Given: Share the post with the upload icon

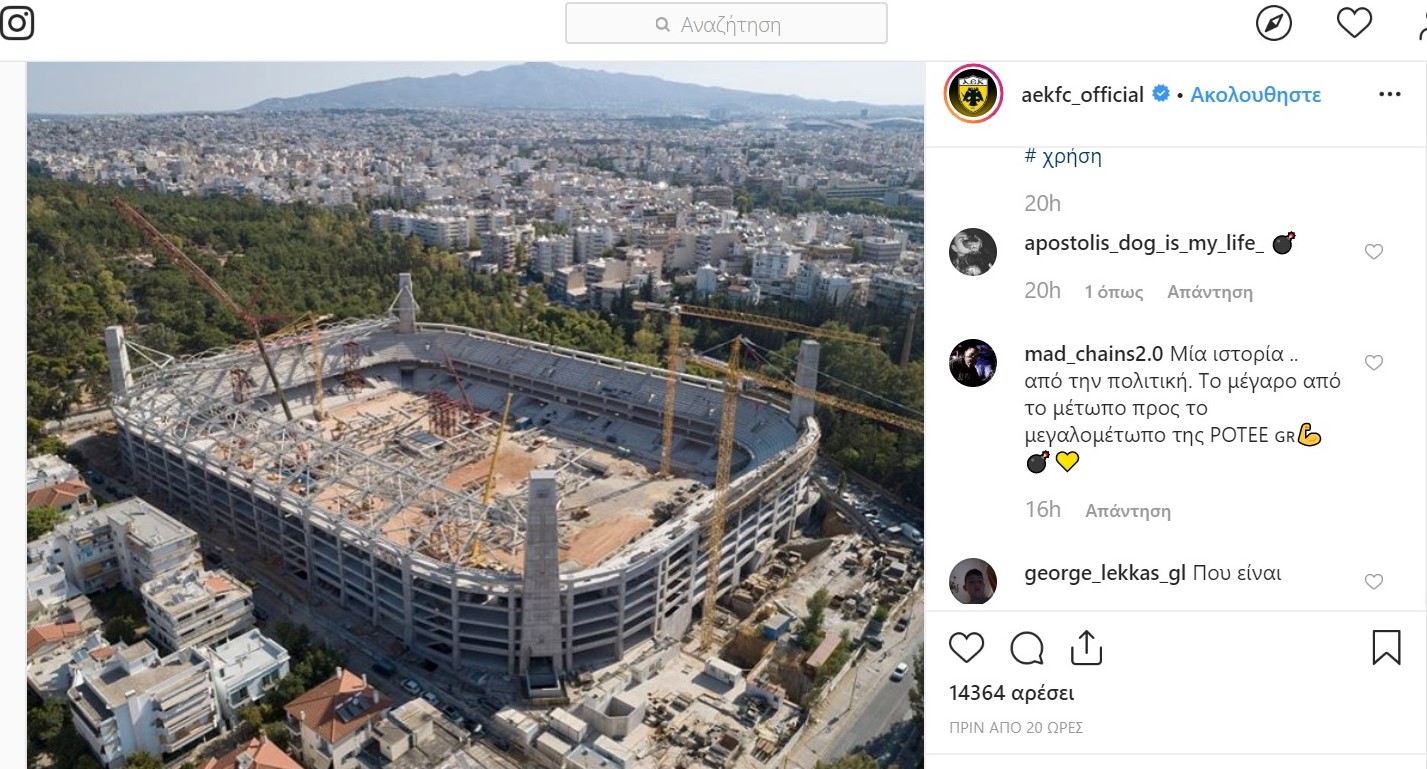Looking at the screenshot, I should [1086, 647].
